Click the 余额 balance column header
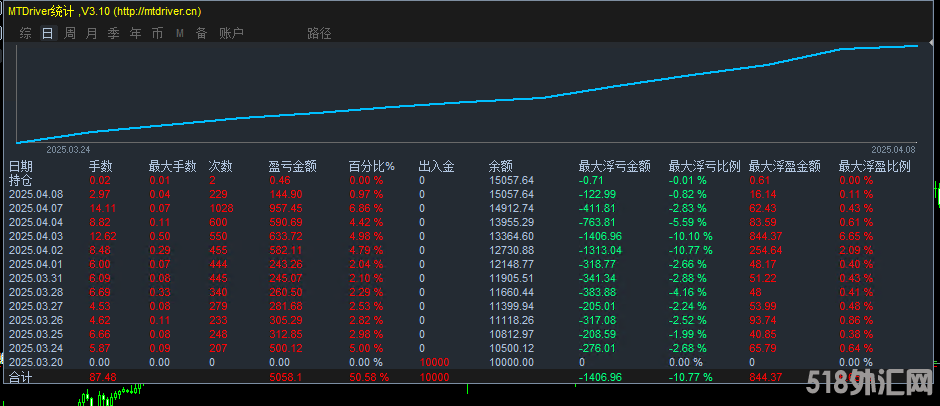This screenshot has width=940, height=406. (x=500, y=166)
